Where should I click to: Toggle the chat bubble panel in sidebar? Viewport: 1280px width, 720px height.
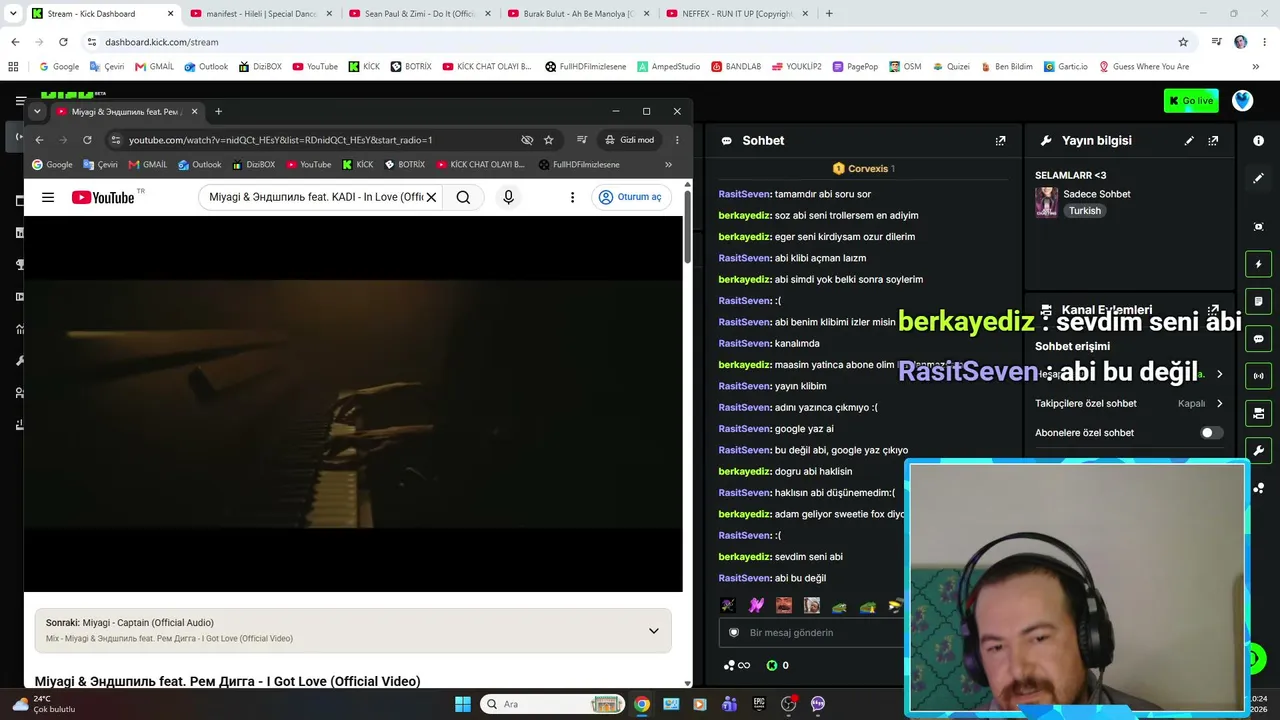(x=1258, y=339)
